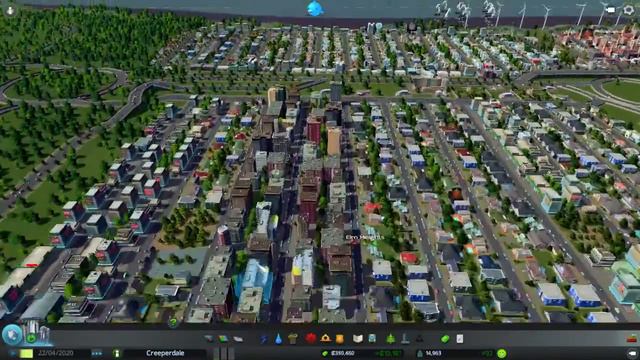Activate the red Bulldozer tool

[631, 338]
